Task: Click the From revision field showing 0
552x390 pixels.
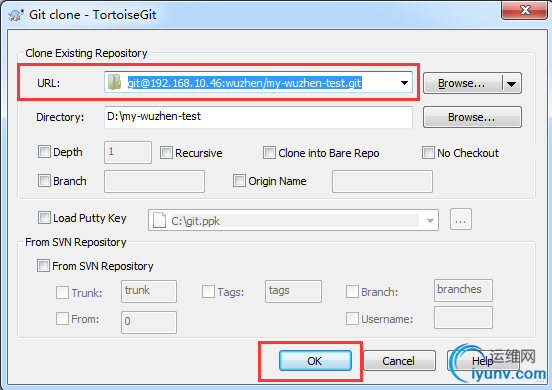Action: [x=149, y=322]
